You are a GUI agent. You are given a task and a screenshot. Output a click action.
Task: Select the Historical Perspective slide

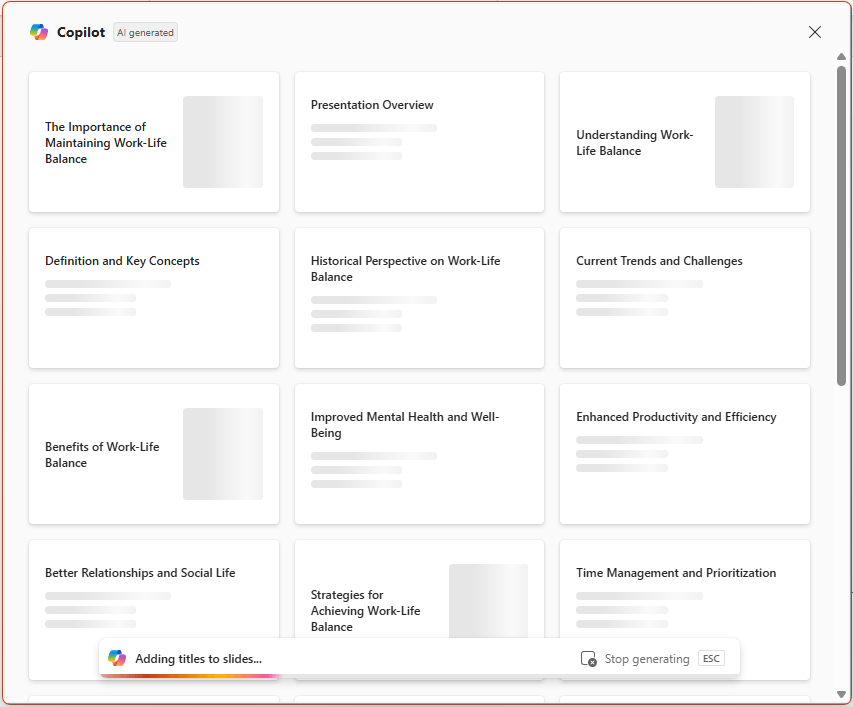(x=419, y=297)
